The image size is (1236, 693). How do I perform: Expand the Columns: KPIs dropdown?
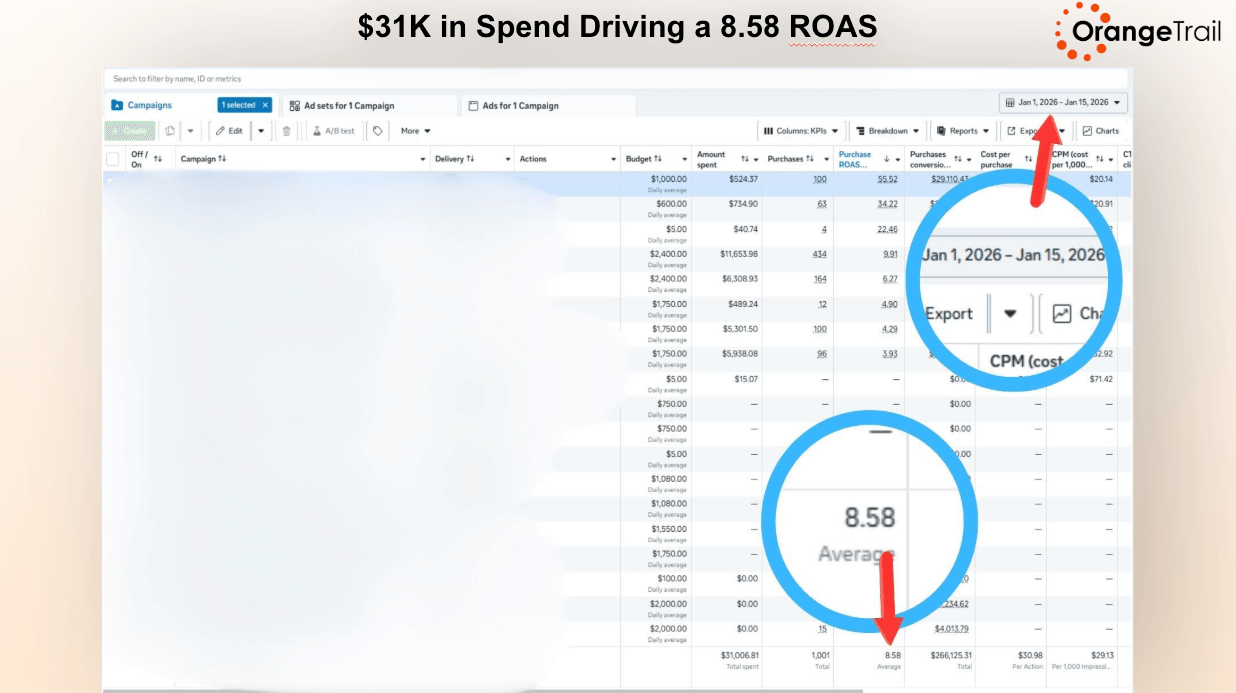tap(801, 131)
